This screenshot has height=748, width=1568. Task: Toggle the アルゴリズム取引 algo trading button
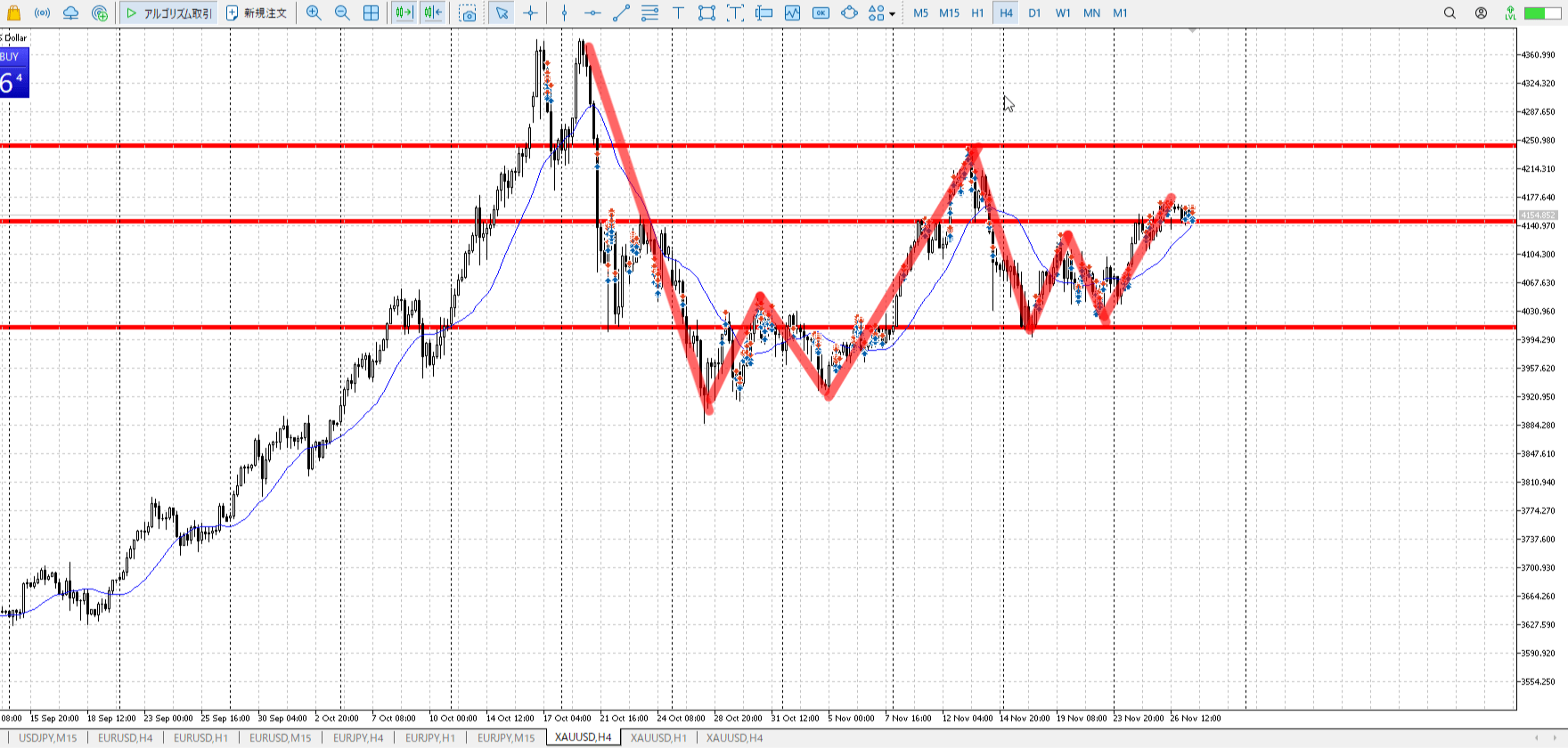169,13
